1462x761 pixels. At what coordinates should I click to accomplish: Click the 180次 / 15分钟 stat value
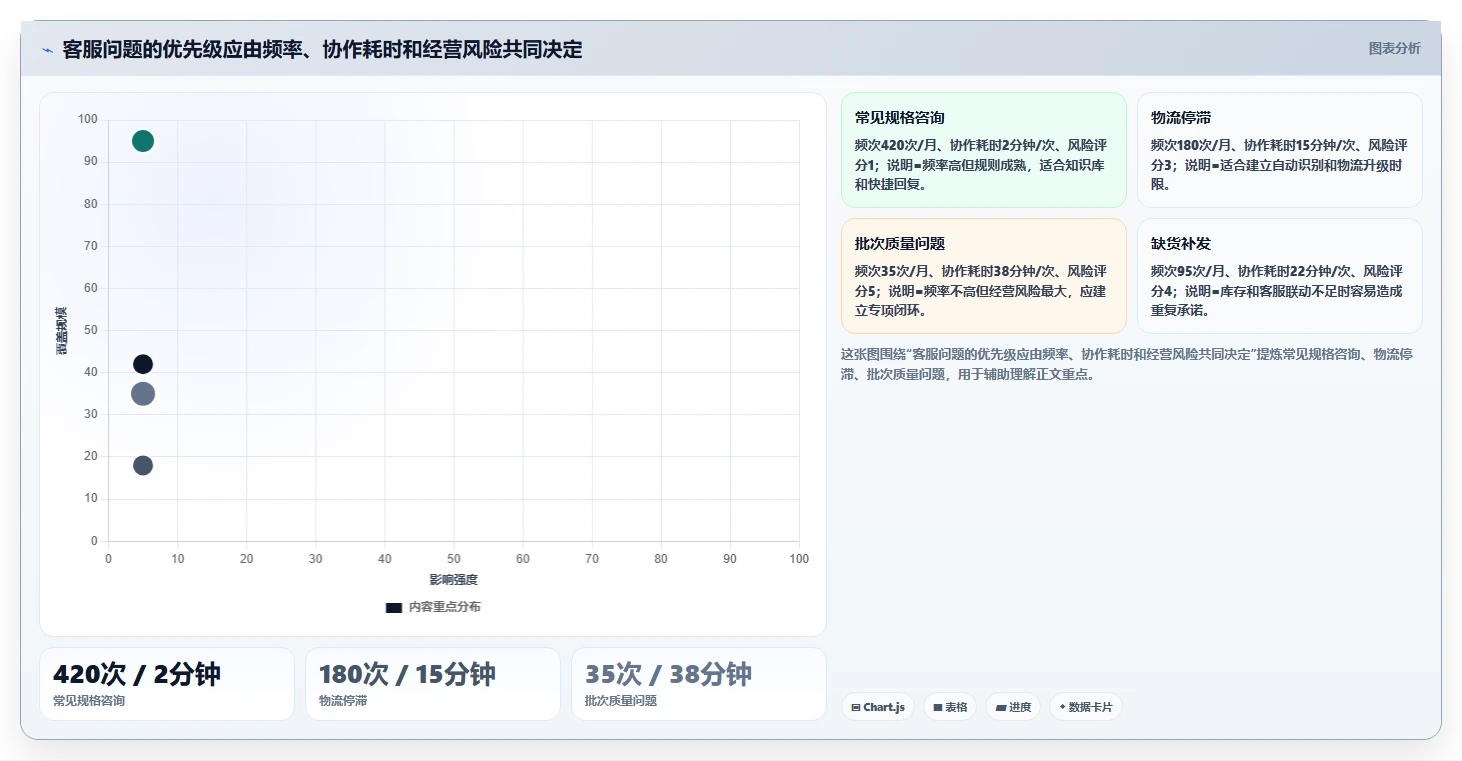tap(407, 674)
